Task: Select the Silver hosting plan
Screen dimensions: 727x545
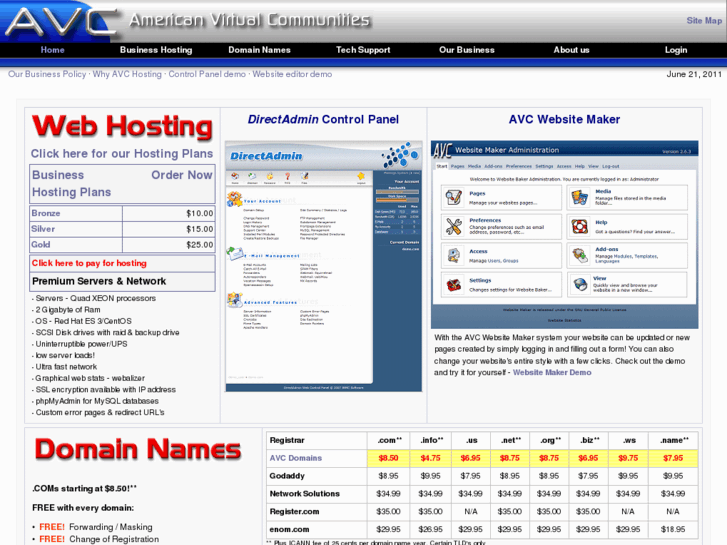Action: click(43, 229)
